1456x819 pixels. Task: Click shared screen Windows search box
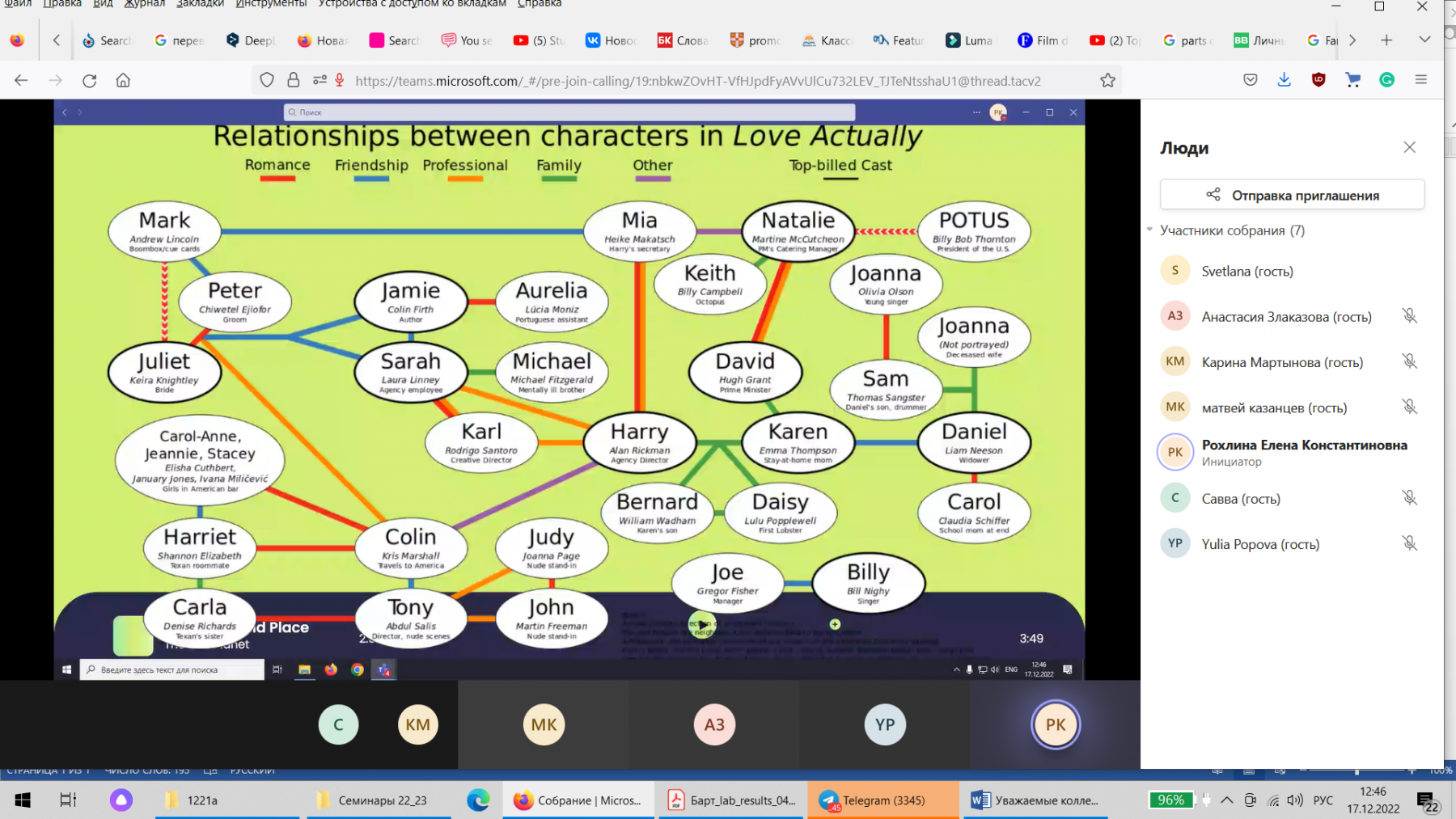(x=171, y=669)
